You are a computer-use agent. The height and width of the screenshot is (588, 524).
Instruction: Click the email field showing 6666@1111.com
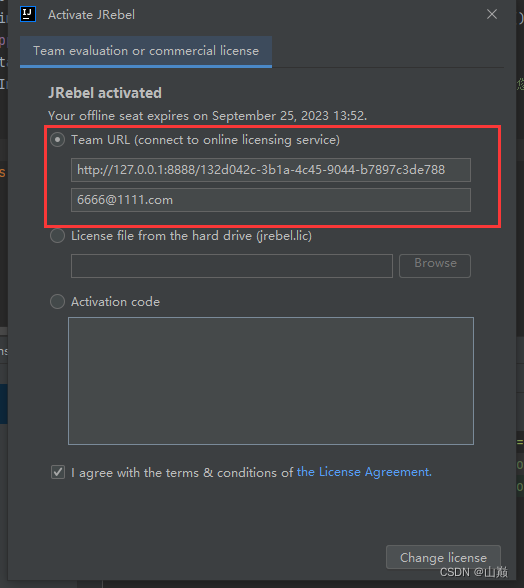[x=271, y=200]
